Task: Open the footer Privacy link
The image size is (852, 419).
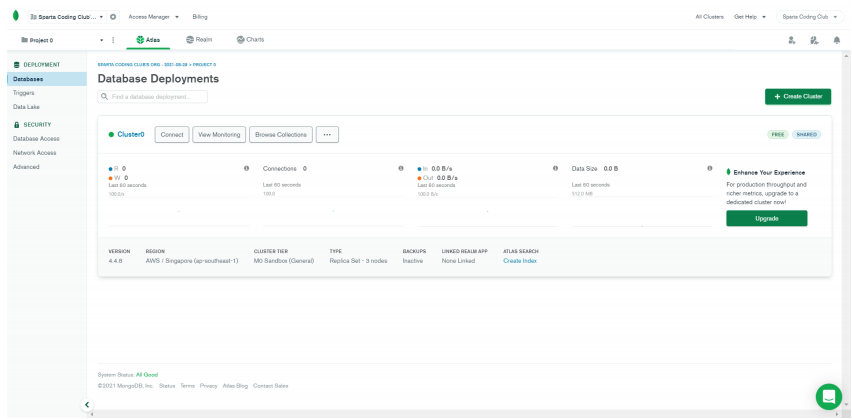Action: 209,386
